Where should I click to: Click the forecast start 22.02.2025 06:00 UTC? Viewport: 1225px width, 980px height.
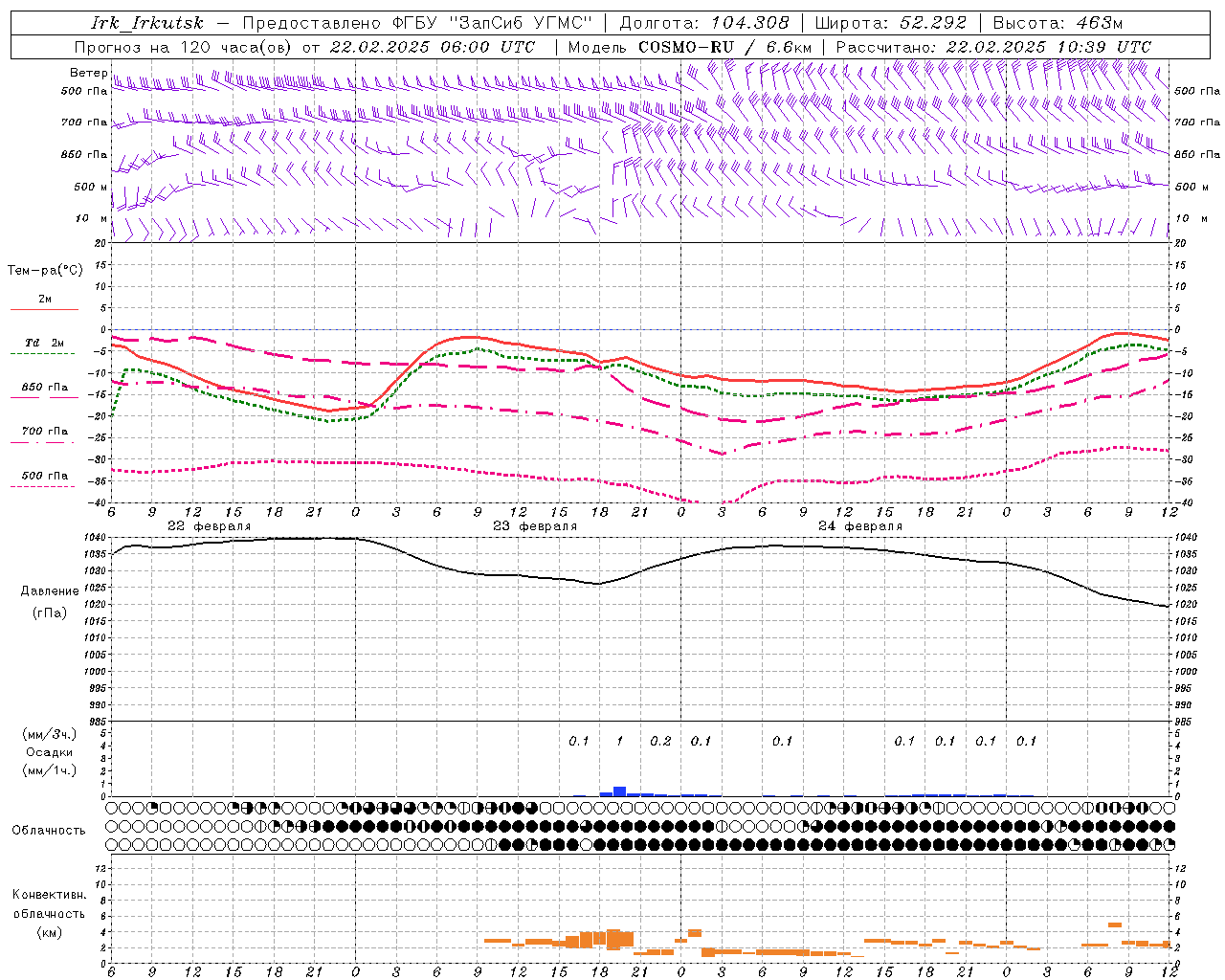click(x=433, y=47)
